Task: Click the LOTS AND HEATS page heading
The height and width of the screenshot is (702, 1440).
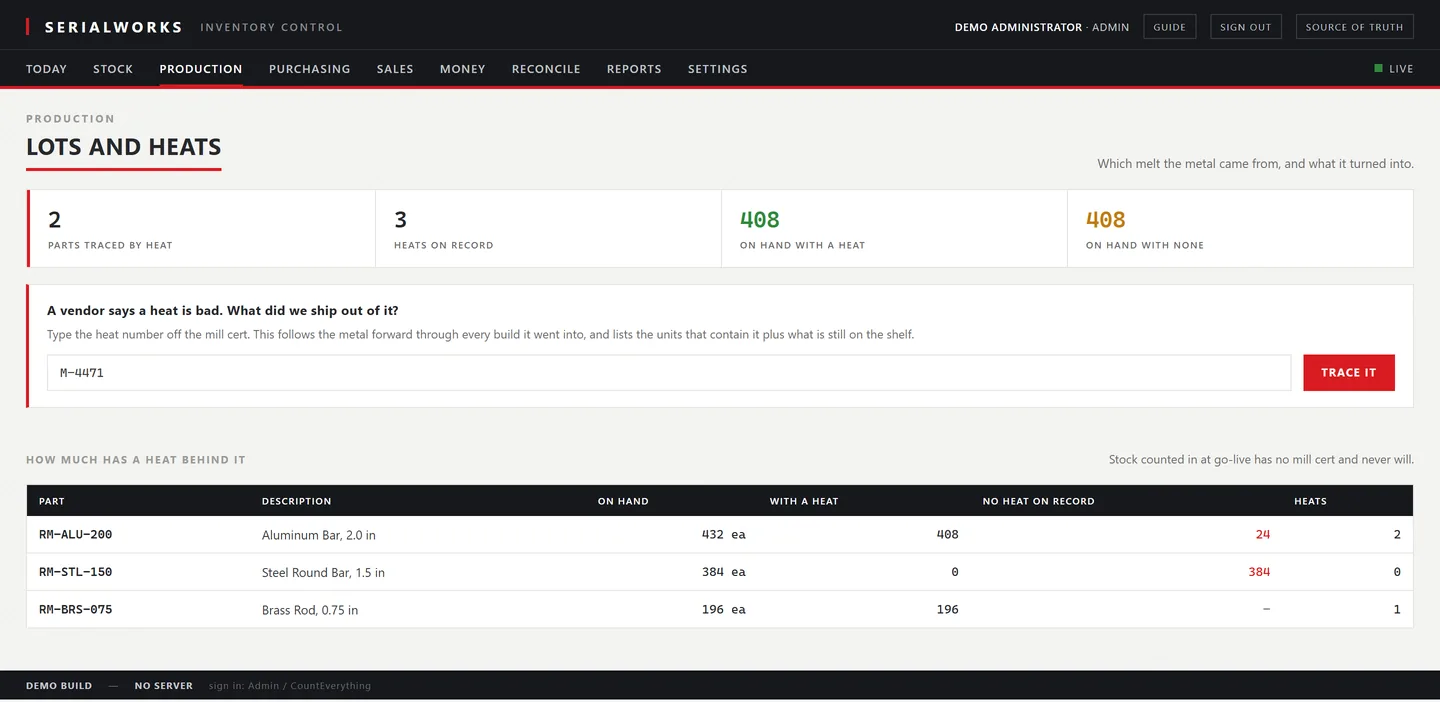Action: coord(124,147)
